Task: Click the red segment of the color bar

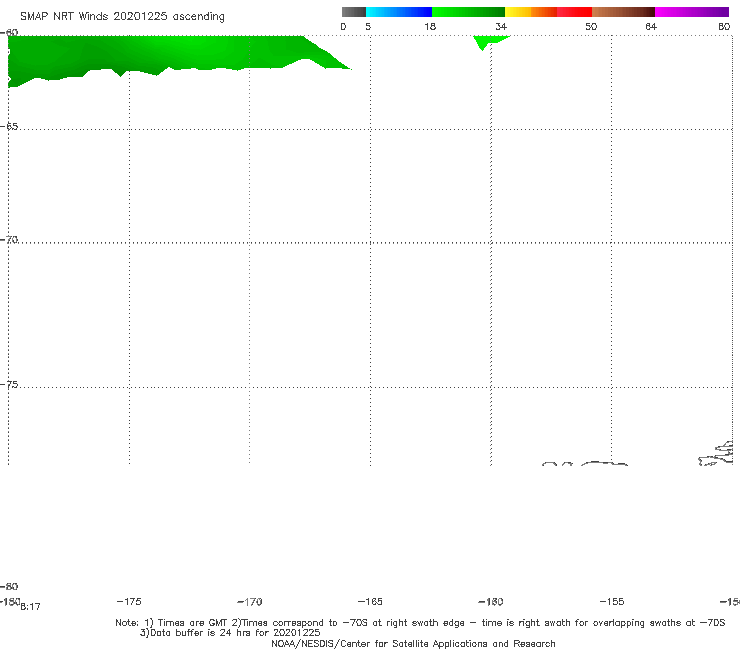Action: (x=574, y=12)
